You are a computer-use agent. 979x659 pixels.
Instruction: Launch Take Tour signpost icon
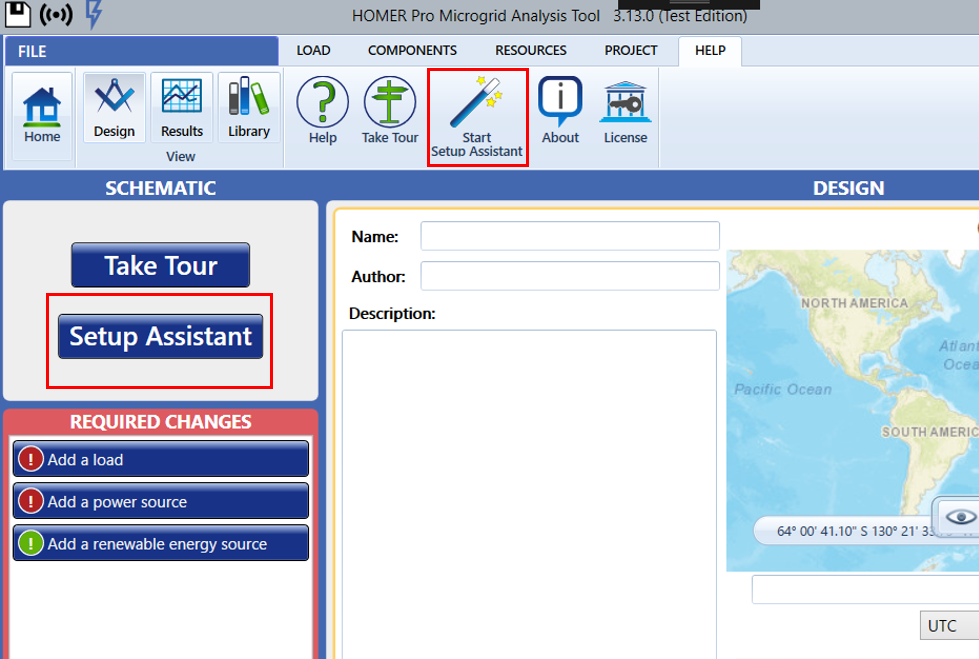389,100
